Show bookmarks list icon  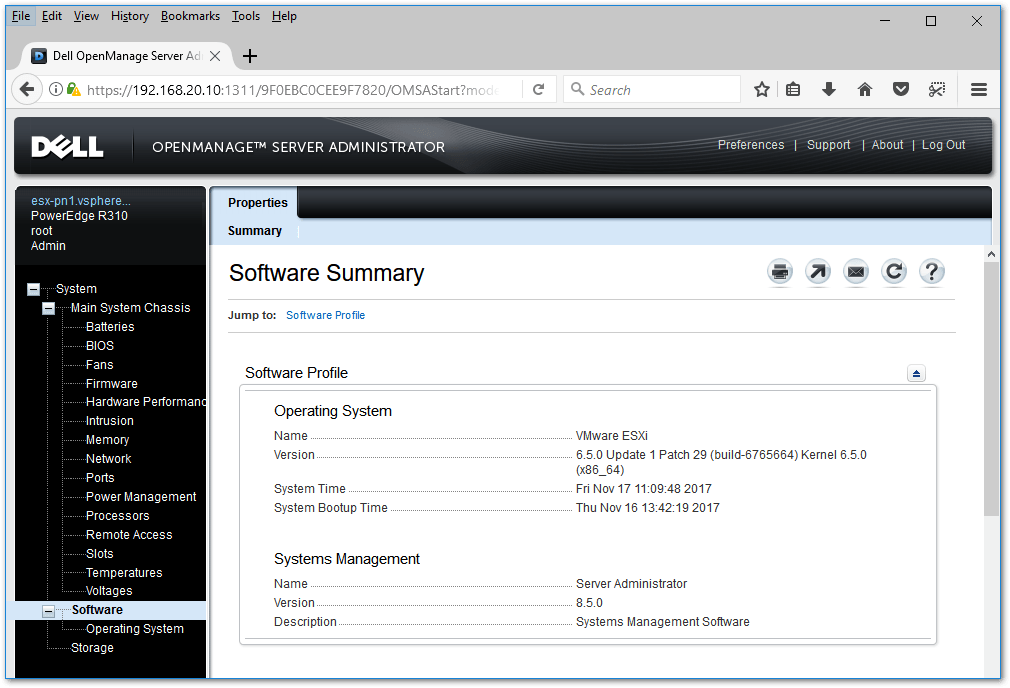tap(793, 90)
